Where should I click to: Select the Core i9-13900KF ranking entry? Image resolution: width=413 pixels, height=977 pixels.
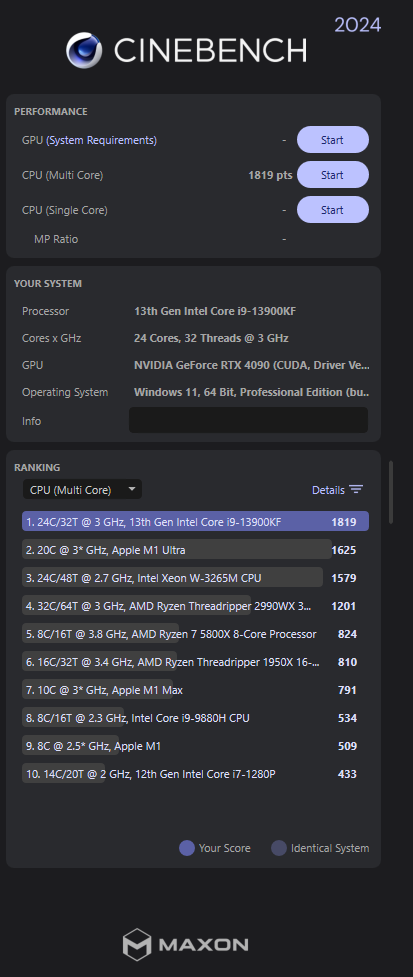[196, 522]
